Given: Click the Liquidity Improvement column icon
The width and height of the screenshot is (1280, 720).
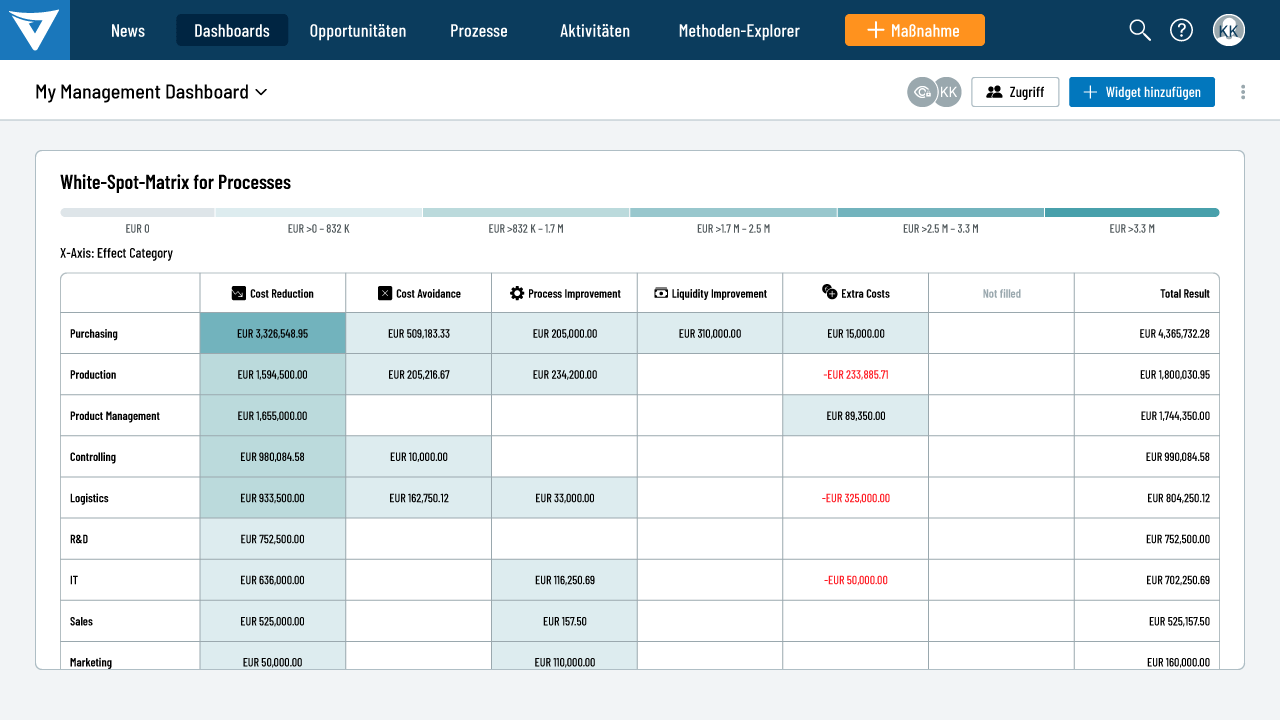Looking at the screenshot, I should point(661,293).
